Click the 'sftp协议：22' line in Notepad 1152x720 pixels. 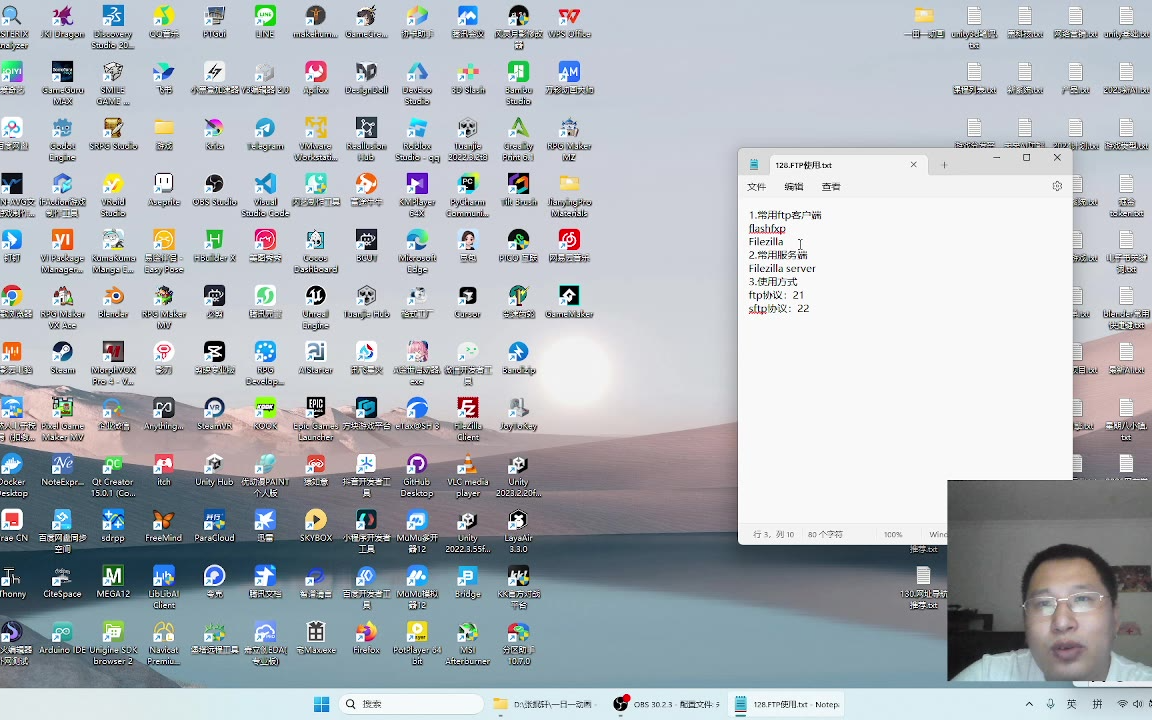click(x=779, y=309)
